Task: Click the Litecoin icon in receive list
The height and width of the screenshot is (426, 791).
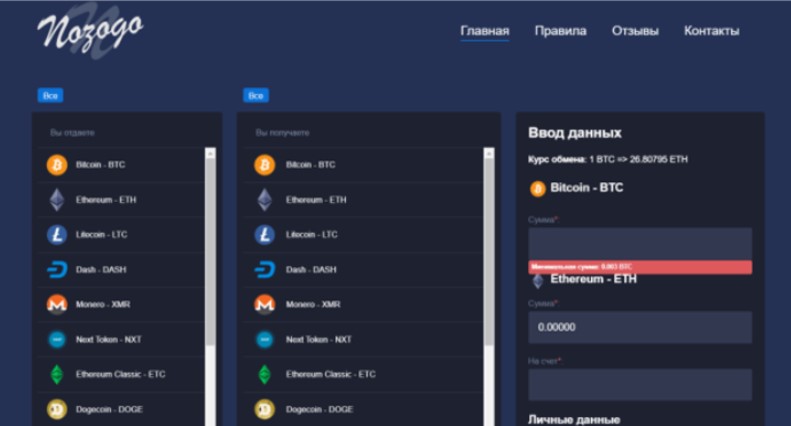Action: pyautogui.click(x=264, y=235)
